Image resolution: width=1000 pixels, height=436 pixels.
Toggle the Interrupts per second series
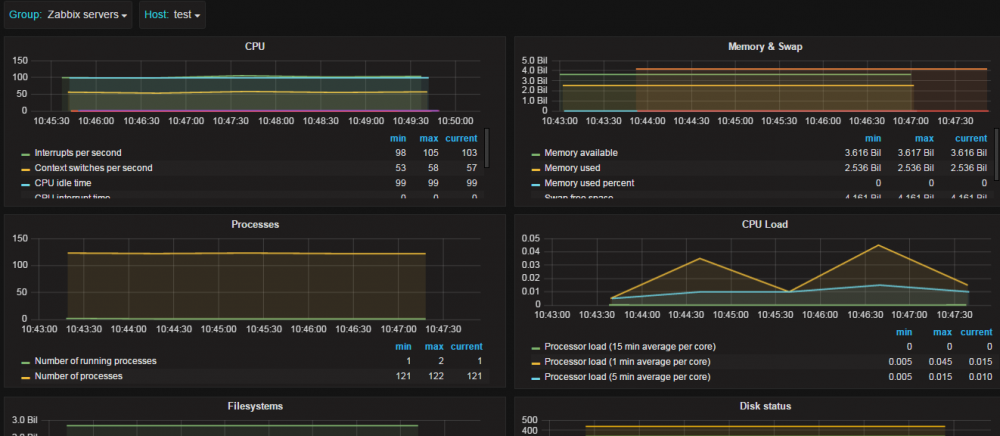[78, 153]
